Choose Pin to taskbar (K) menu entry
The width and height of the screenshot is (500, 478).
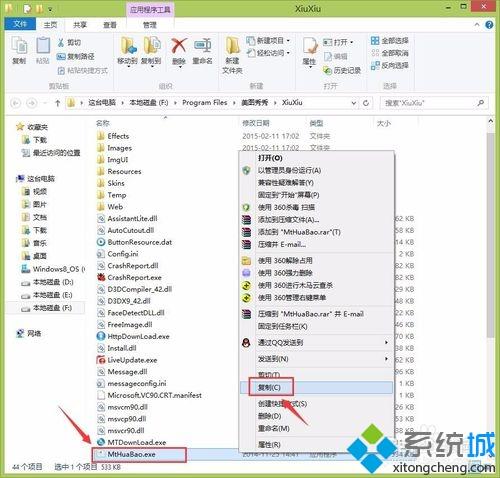click(x=316, y=326)
